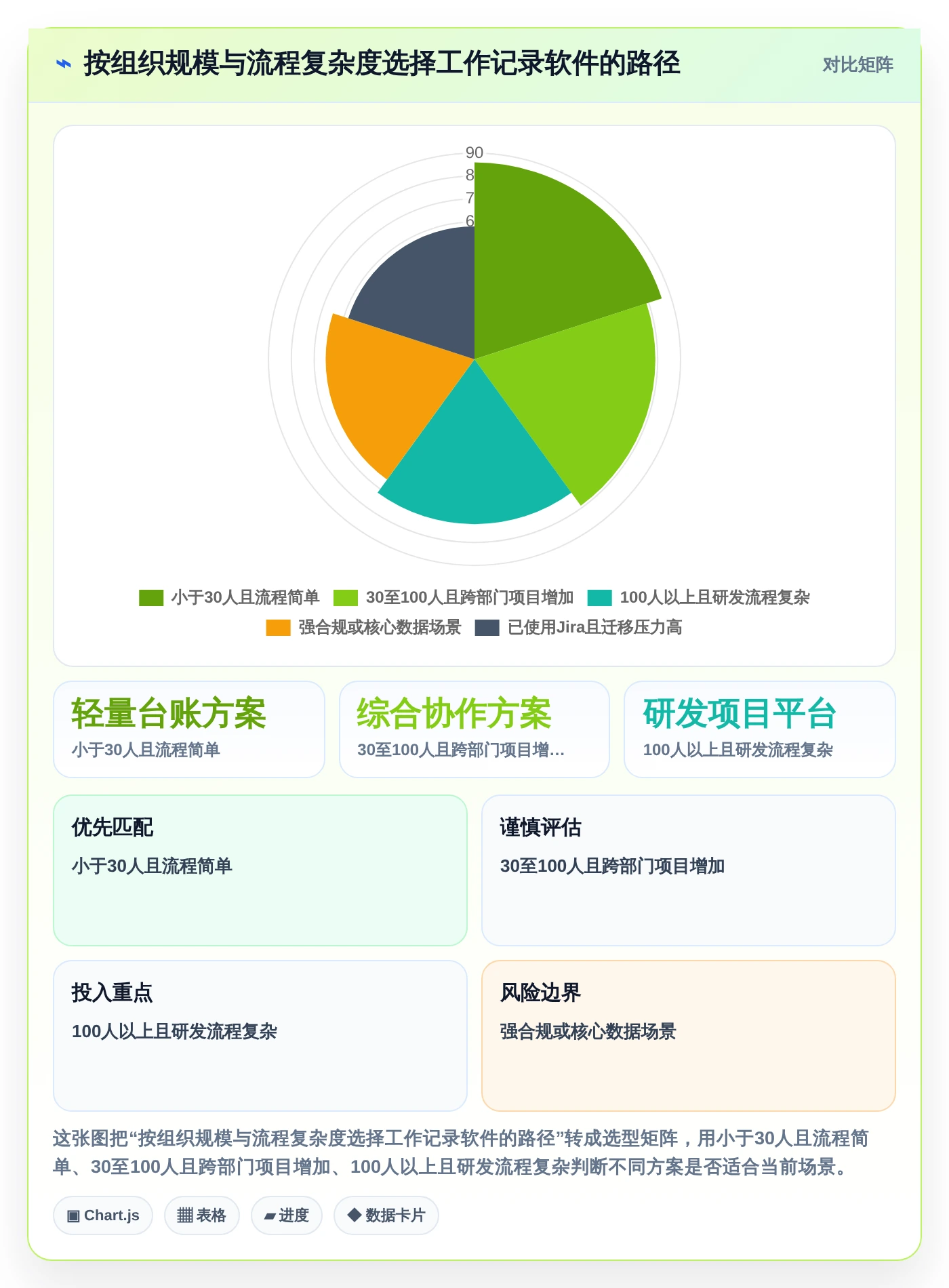Click legend text 30至100人且跨部门项目增加
Image resolution: width=949 pixels, height=1288 pixels.
point(470,598)
